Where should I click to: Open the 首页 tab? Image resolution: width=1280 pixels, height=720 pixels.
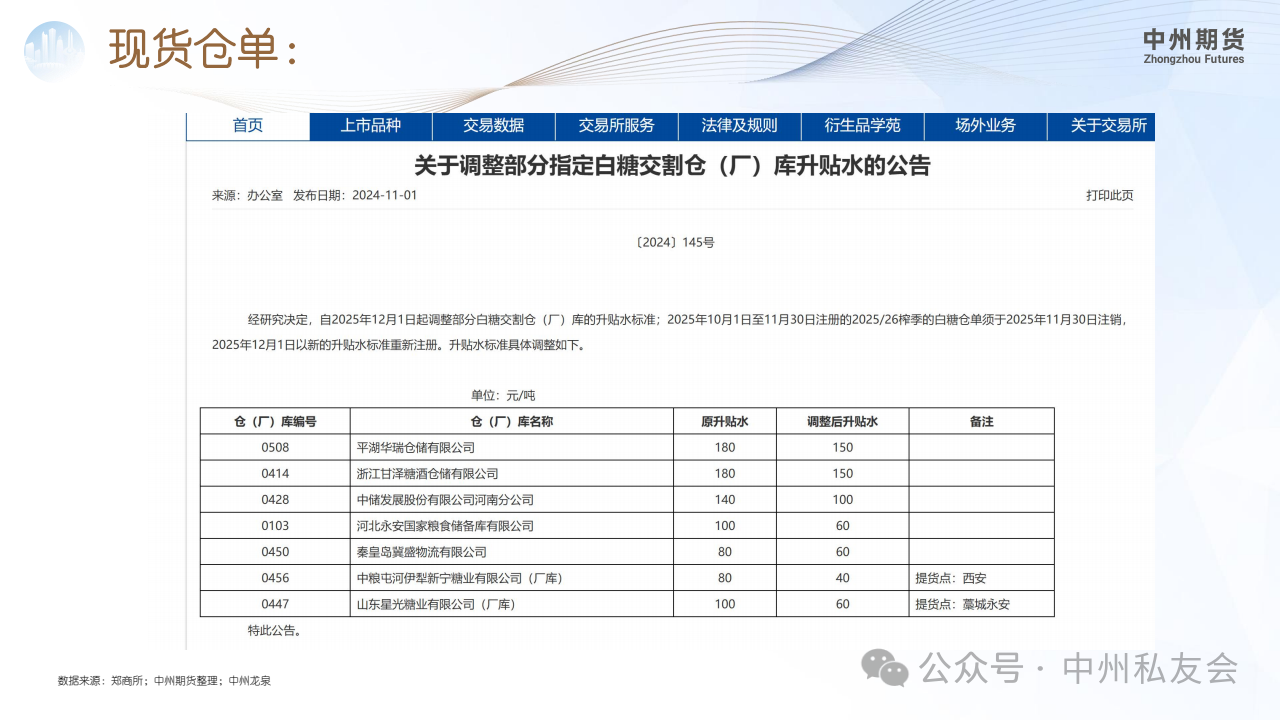tap(248, 126)
